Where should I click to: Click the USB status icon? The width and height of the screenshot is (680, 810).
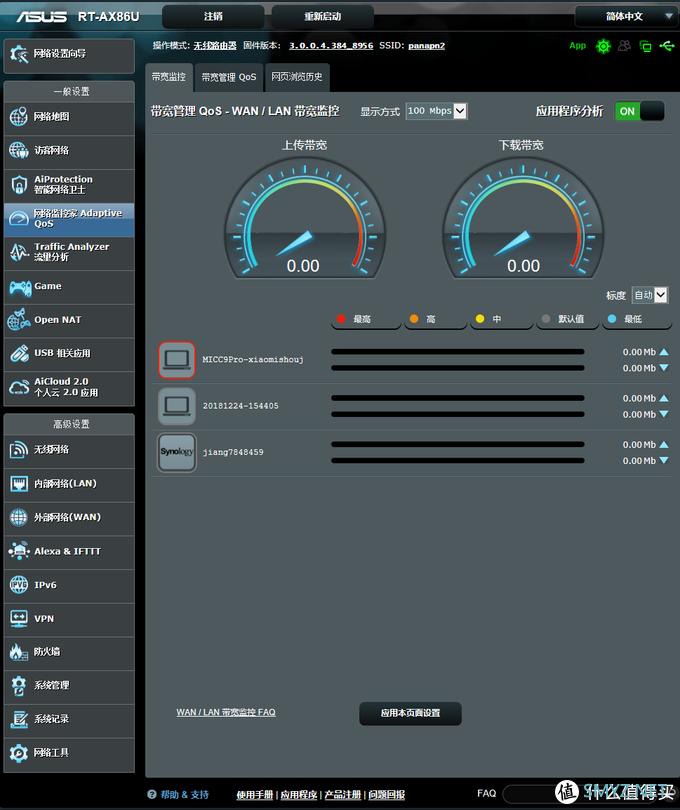667,46
